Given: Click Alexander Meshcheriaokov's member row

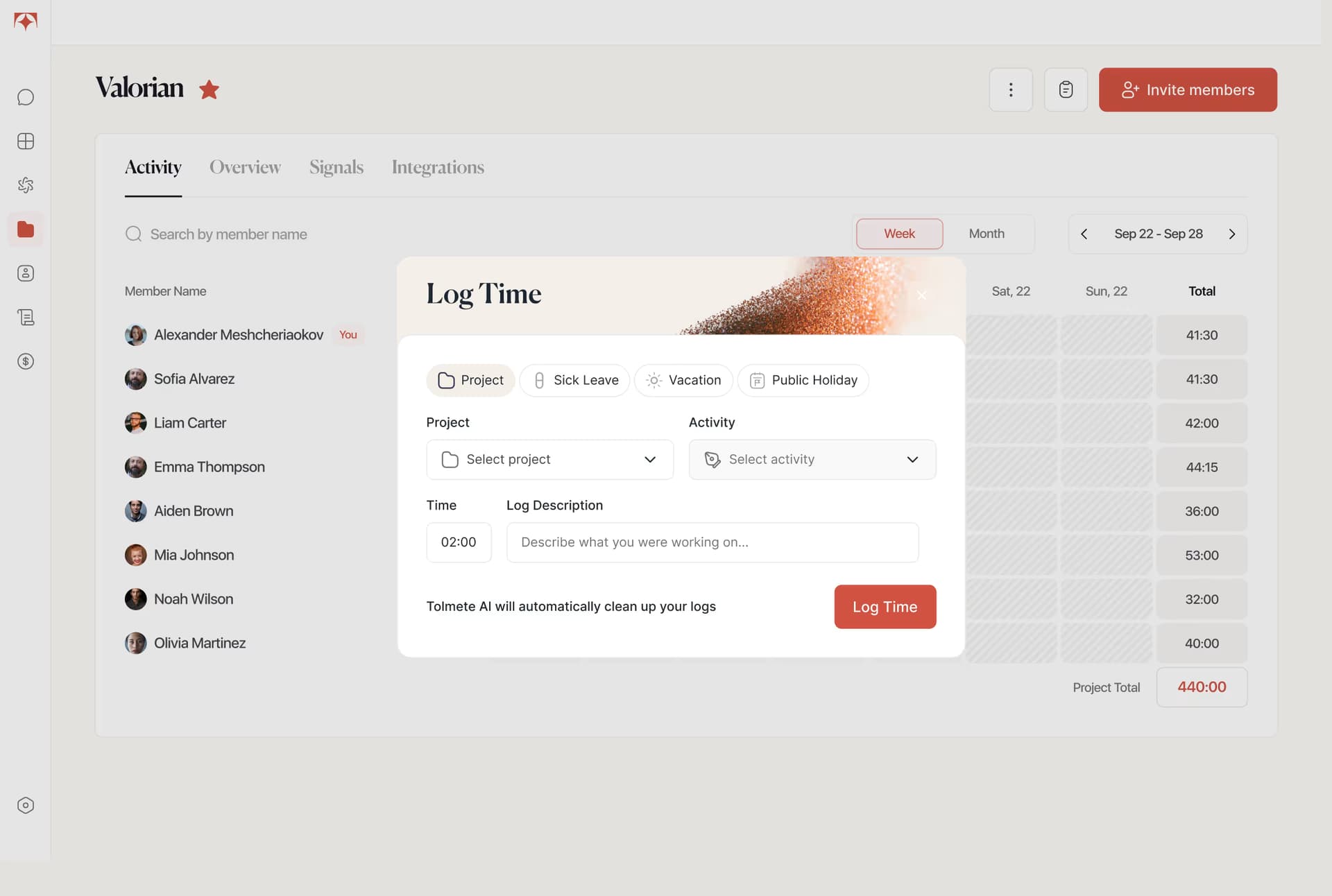Looking at the screenshot, I should [x=244, y=335].
